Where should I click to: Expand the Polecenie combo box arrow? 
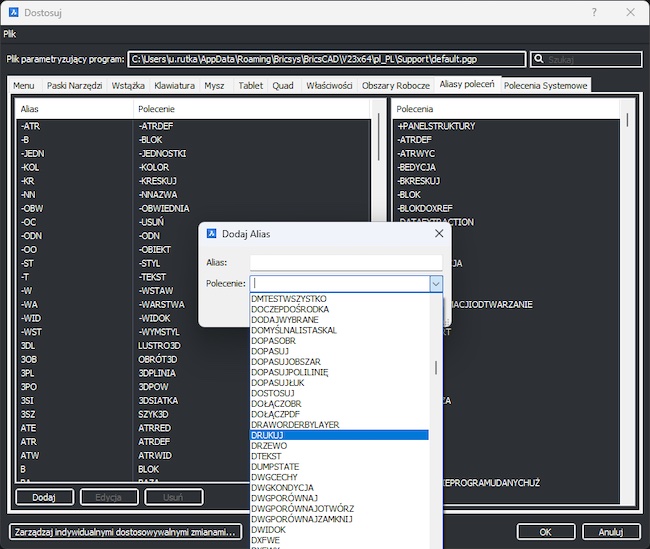[x=435, y=284]
